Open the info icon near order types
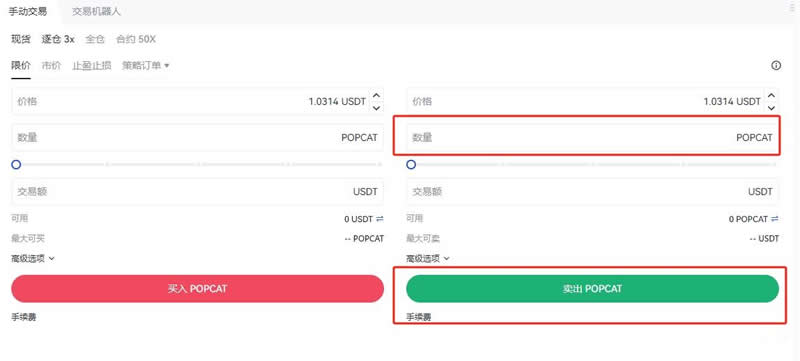This screenshot has width=800, height=361. [x=776, y=65]
